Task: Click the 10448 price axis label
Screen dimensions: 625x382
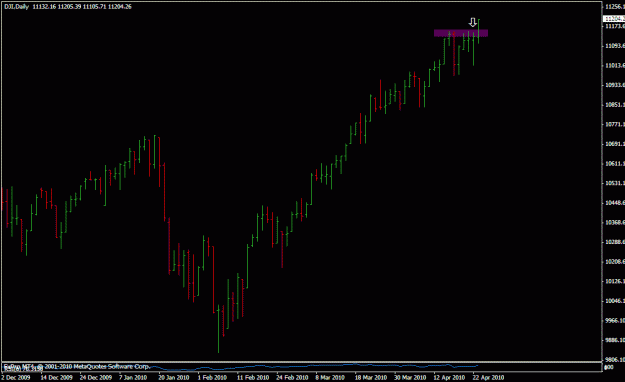Action: coord(615,203)
